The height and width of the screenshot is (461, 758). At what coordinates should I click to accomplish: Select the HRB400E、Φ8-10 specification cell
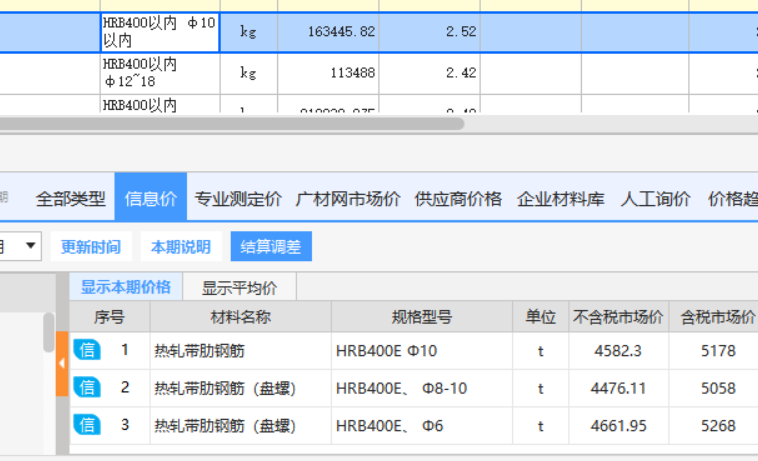[x=422, y=388]
